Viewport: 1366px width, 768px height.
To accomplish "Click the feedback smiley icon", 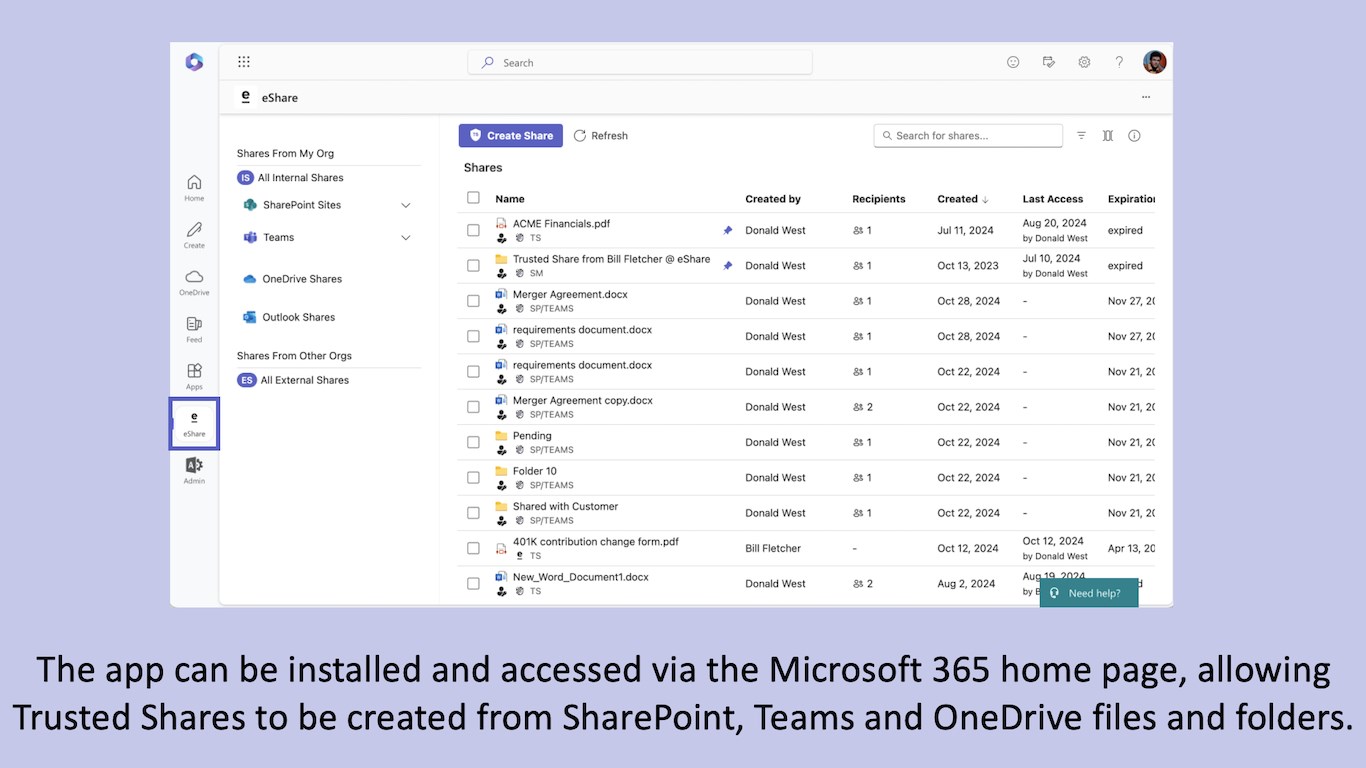I will click(x=1013, y=62).
